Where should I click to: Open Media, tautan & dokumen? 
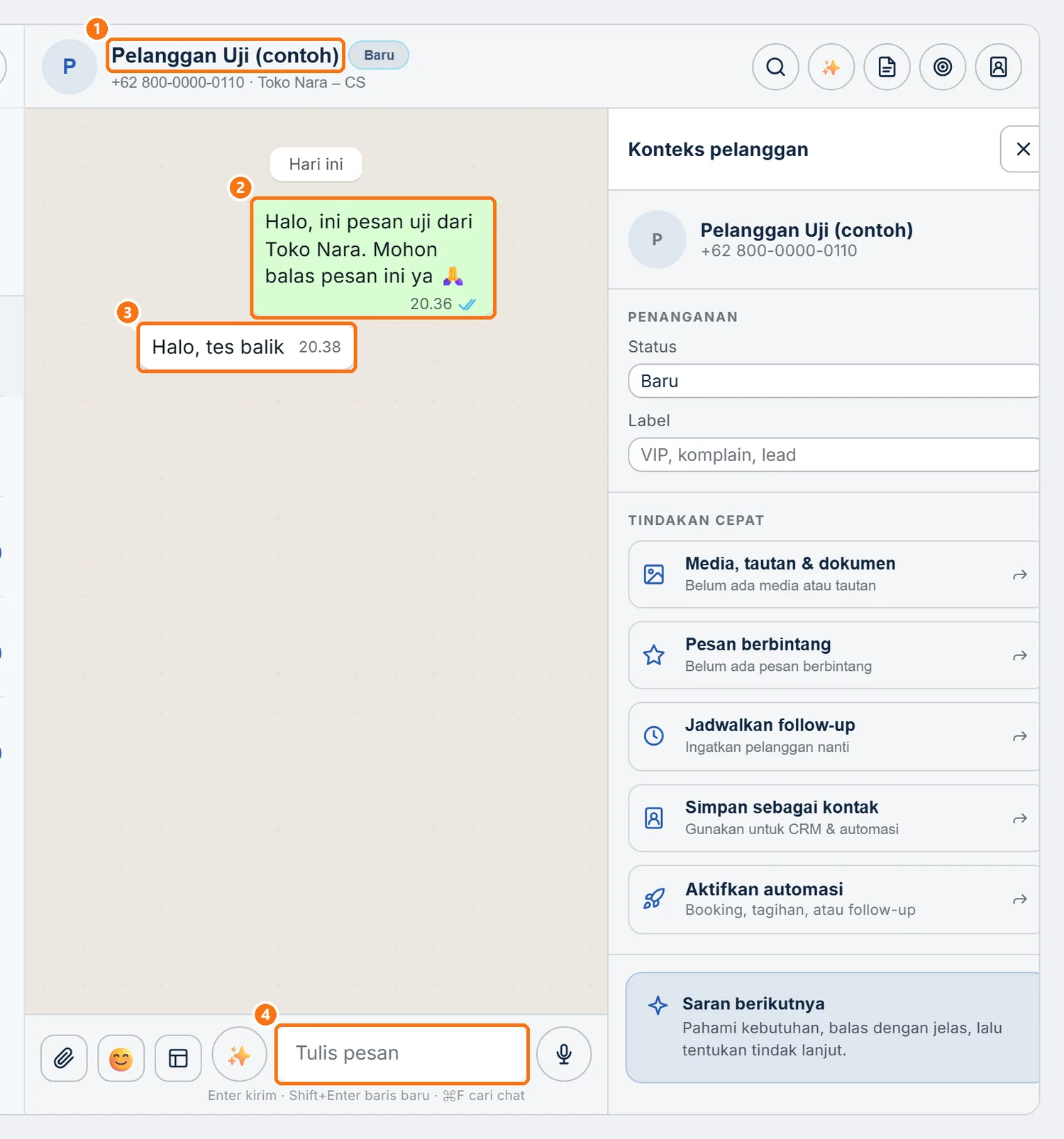click(x=833, y=574)
